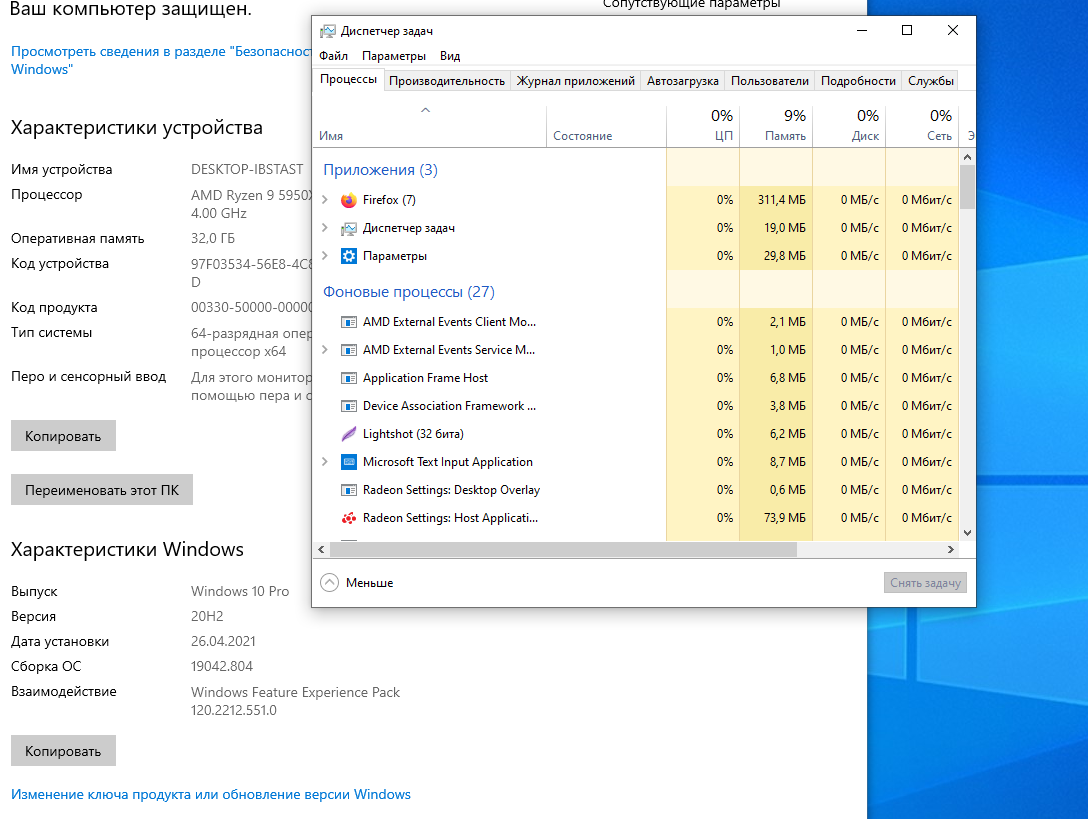Click the Windows 10 Pro edition value

[x=240, y=591]
